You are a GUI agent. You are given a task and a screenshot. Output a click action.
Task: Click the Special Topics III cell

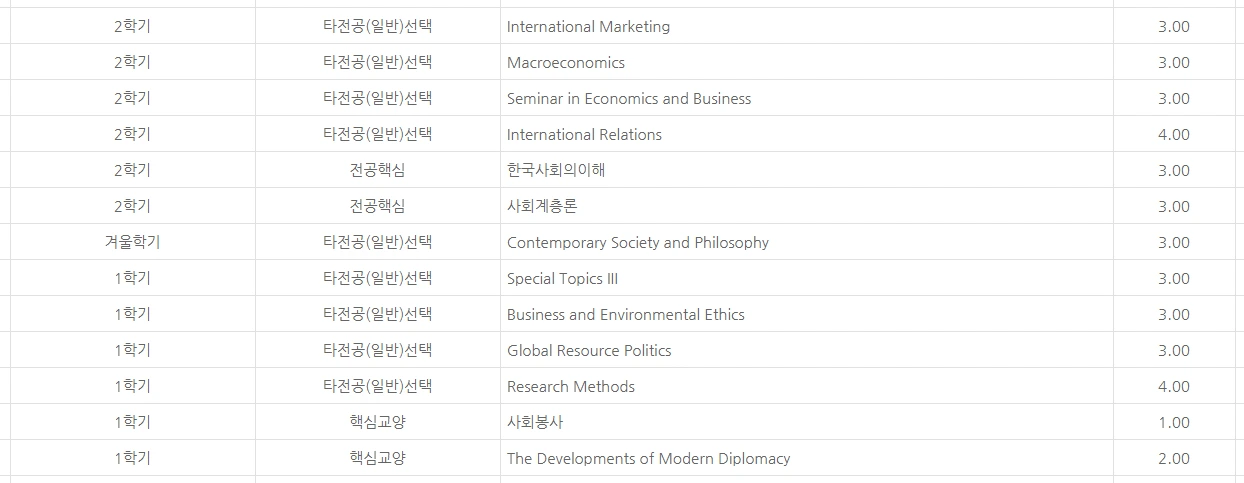tap(806, 278)
